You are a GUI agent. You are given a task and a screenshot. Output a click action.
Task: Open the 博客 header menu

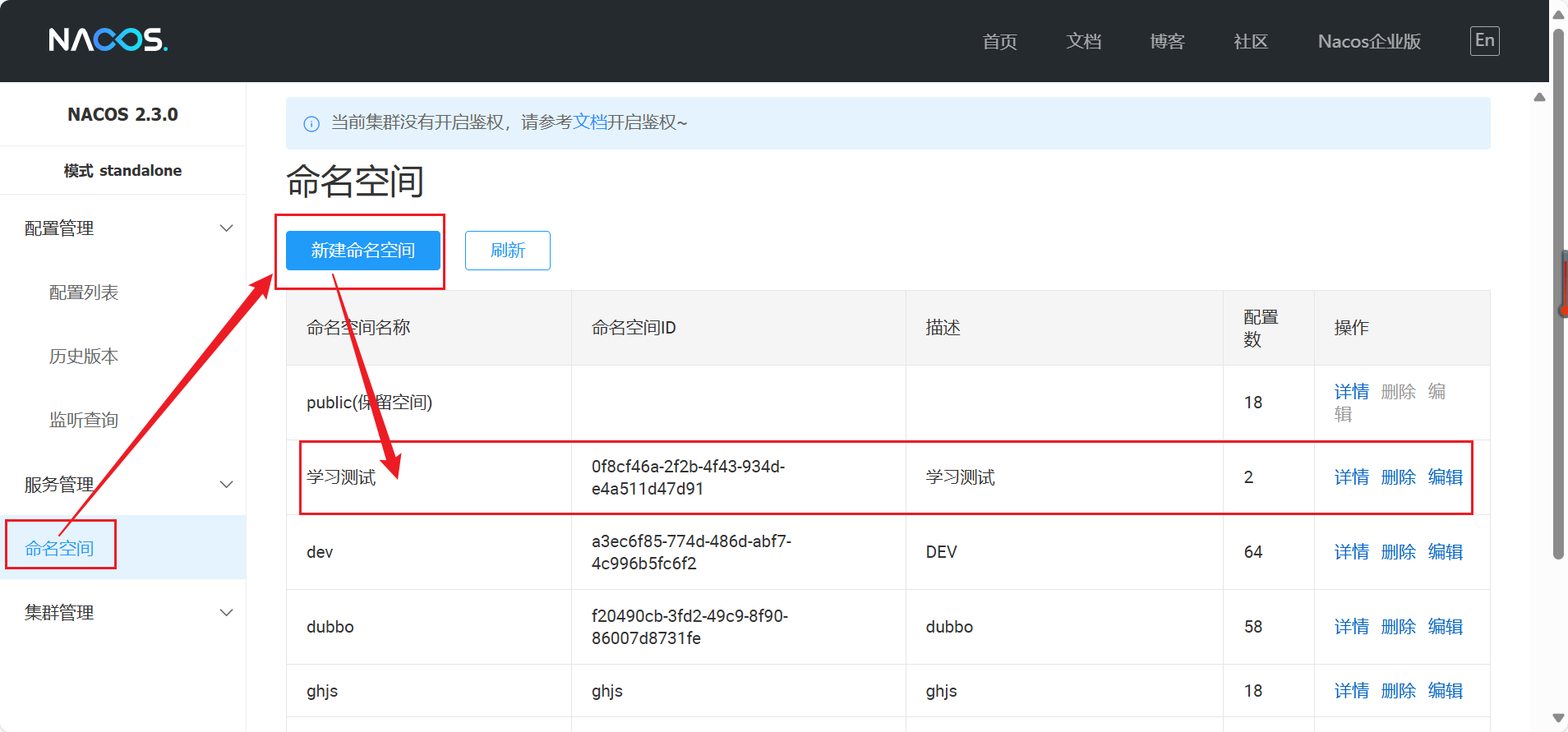coord(1167,41)
